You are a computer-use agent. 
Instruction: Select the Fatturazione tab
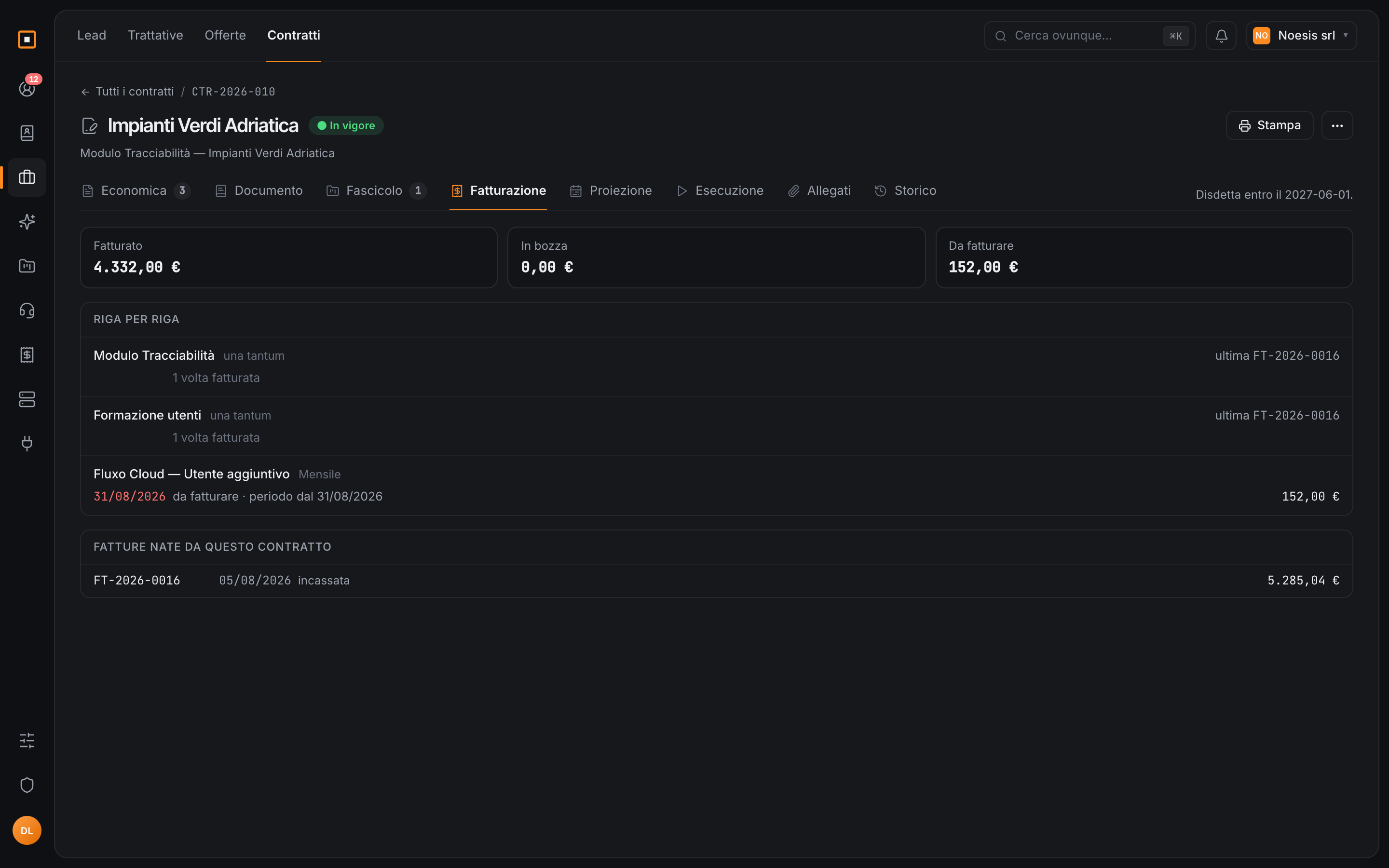[x=498, y=190]
